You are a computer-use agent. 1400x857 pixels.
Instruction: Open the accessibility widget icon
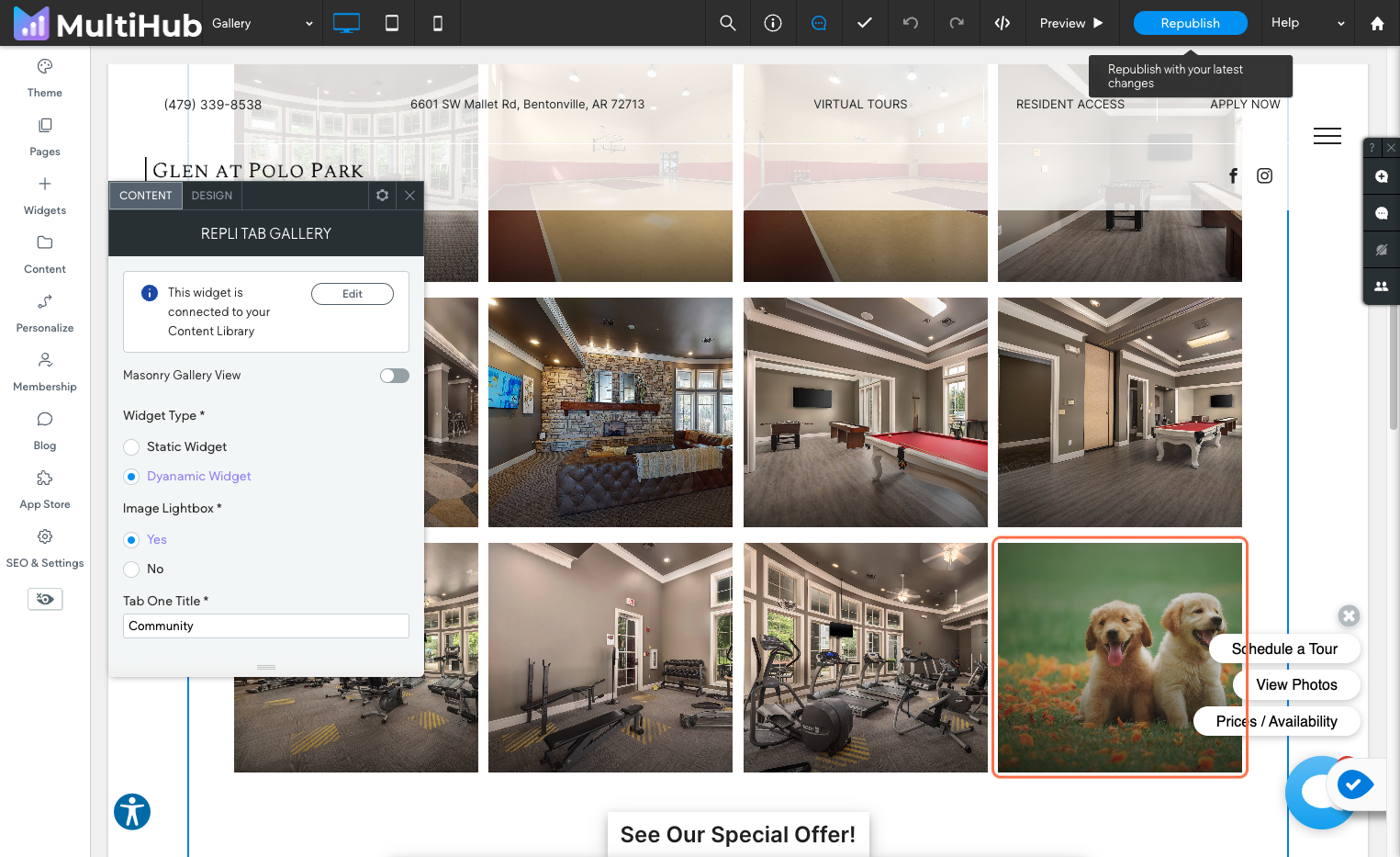click(132, 812)
